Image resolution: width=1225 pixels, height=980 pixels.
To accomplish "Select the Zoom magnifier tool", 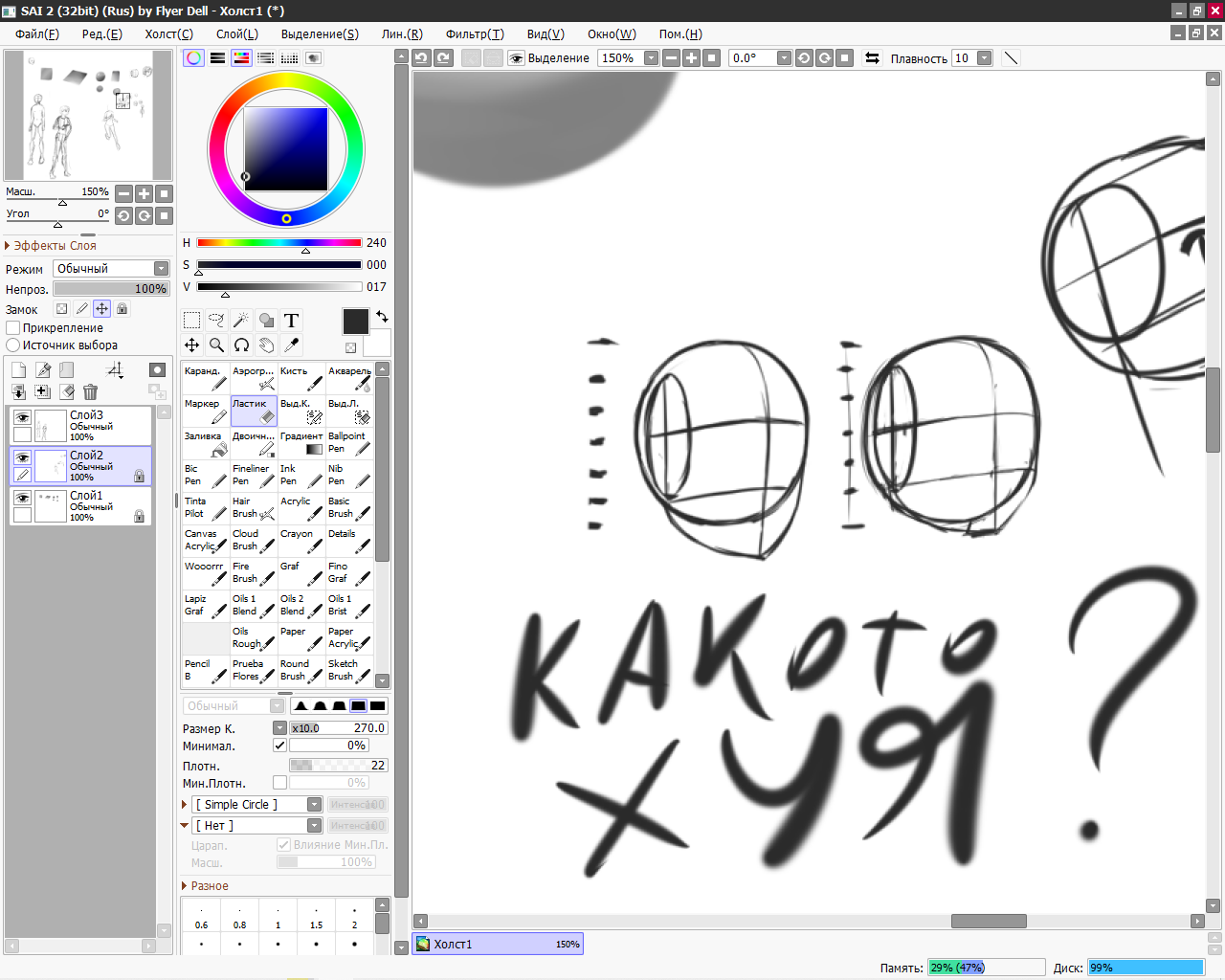I will click(217, 345).
